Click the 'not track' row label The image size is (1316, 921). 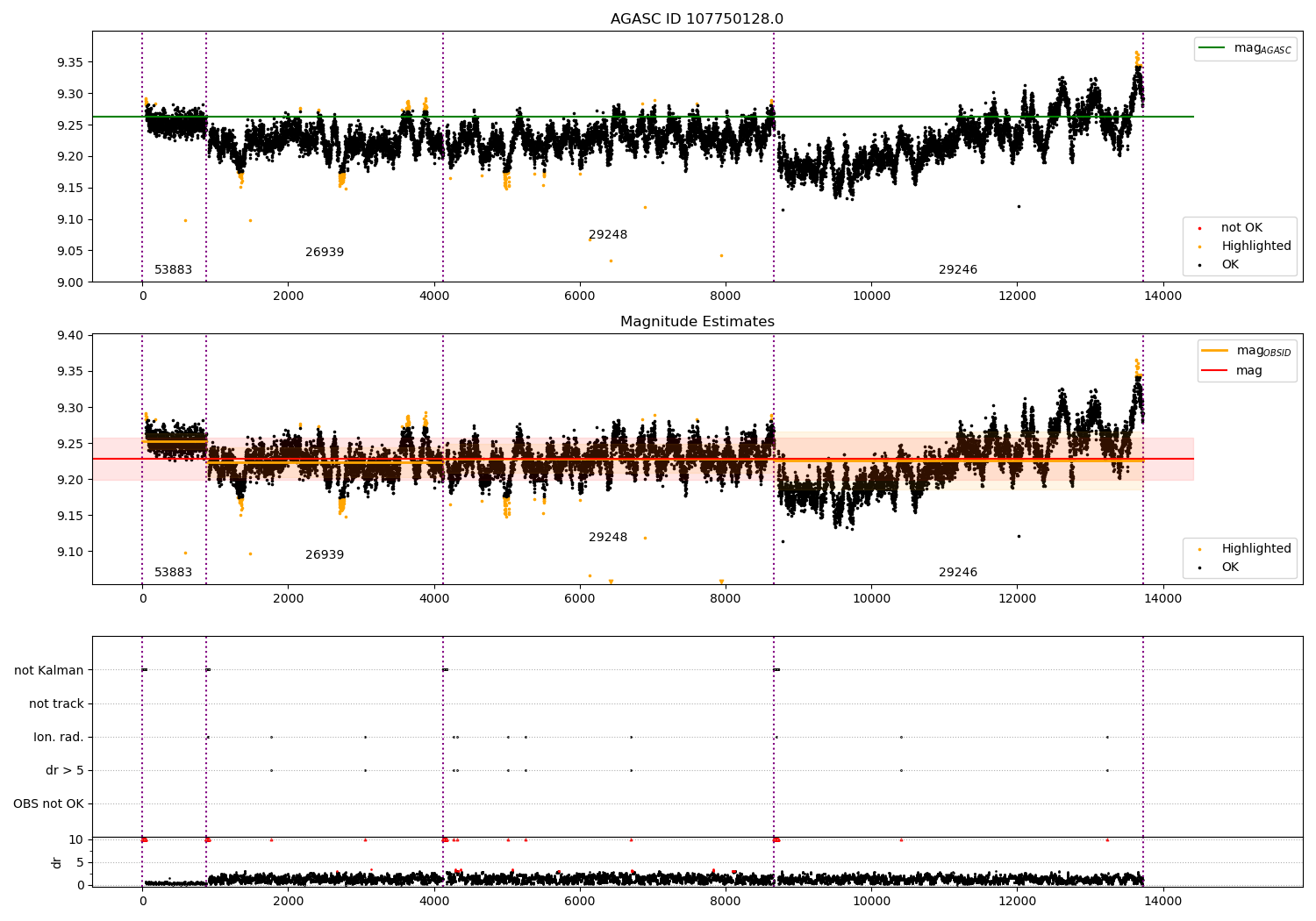[x=56, y=703]
